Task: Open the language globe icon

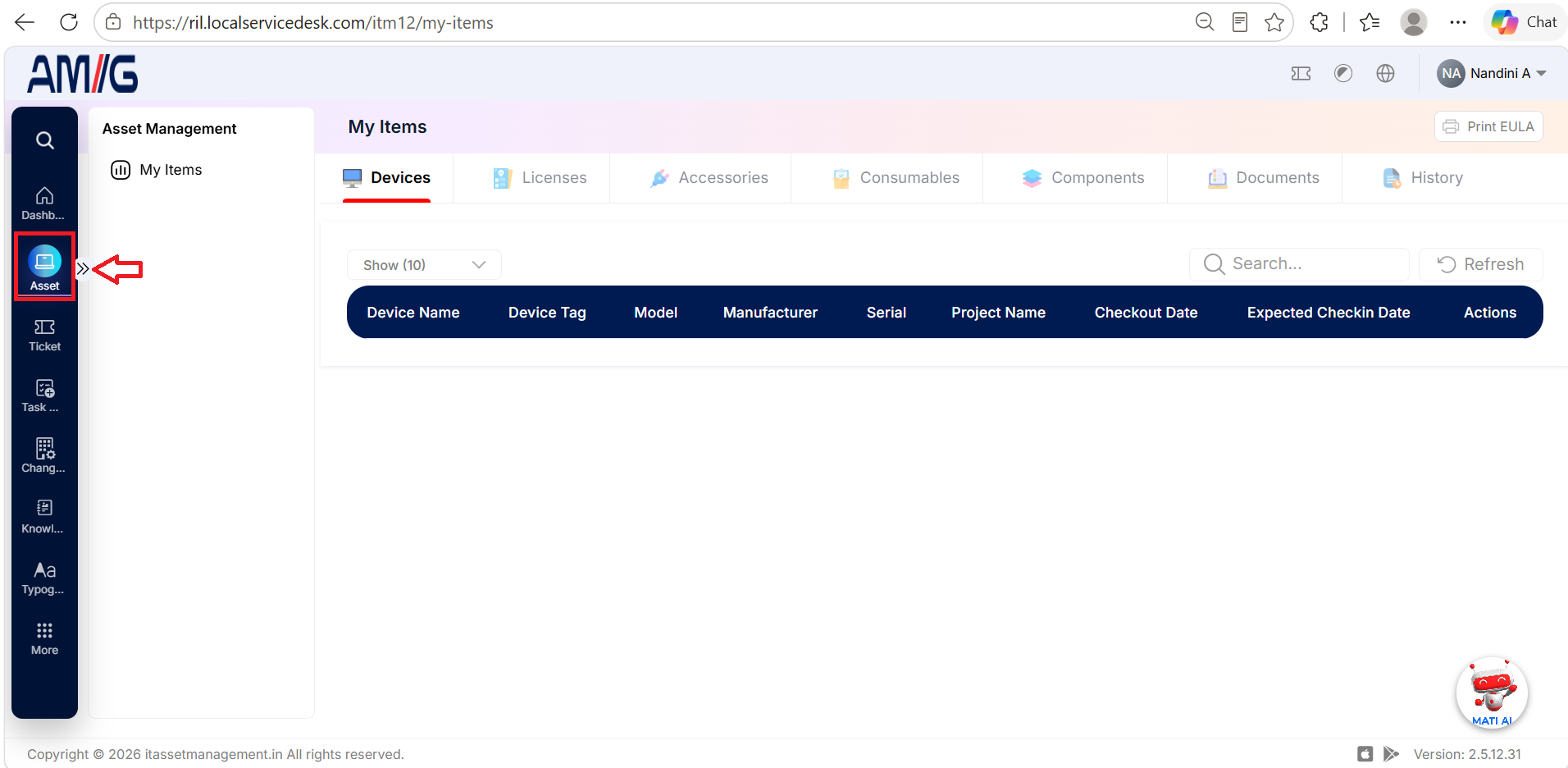Action: tap(1386, 74)
